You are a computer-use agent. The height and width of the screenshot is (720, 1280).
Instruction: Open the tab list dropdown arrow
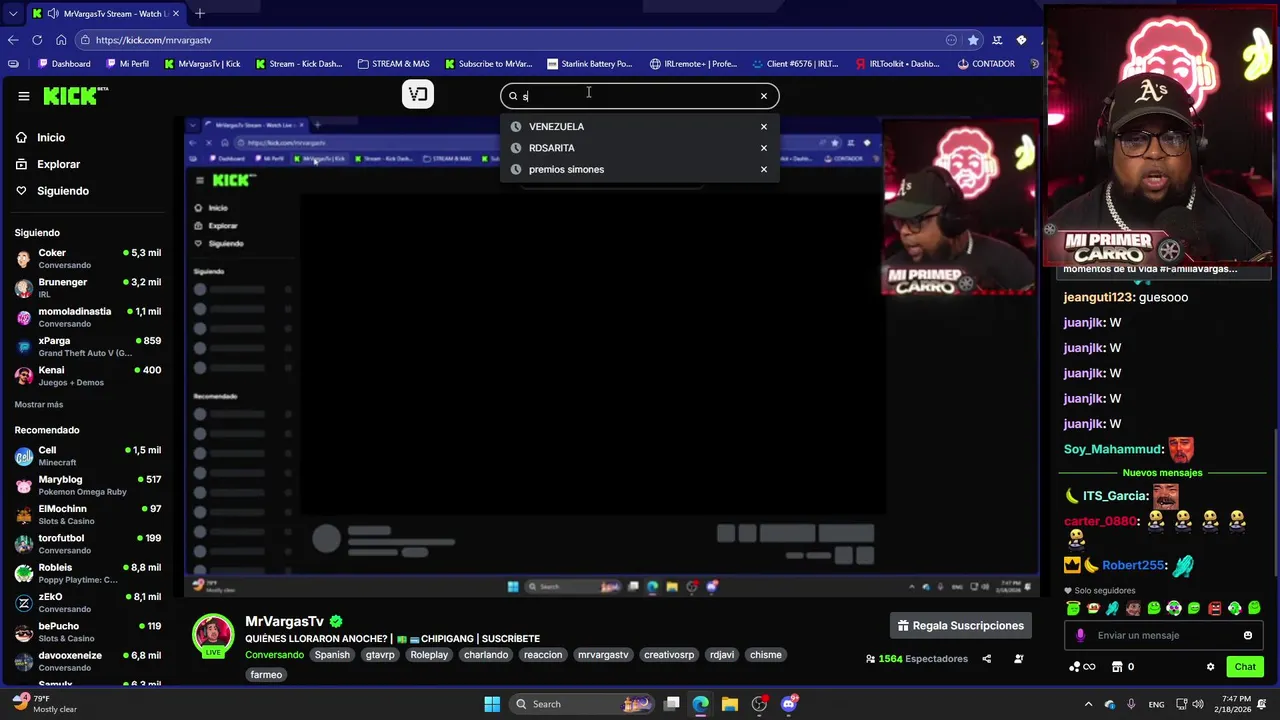pyautogui.click(x=13, y=14)
